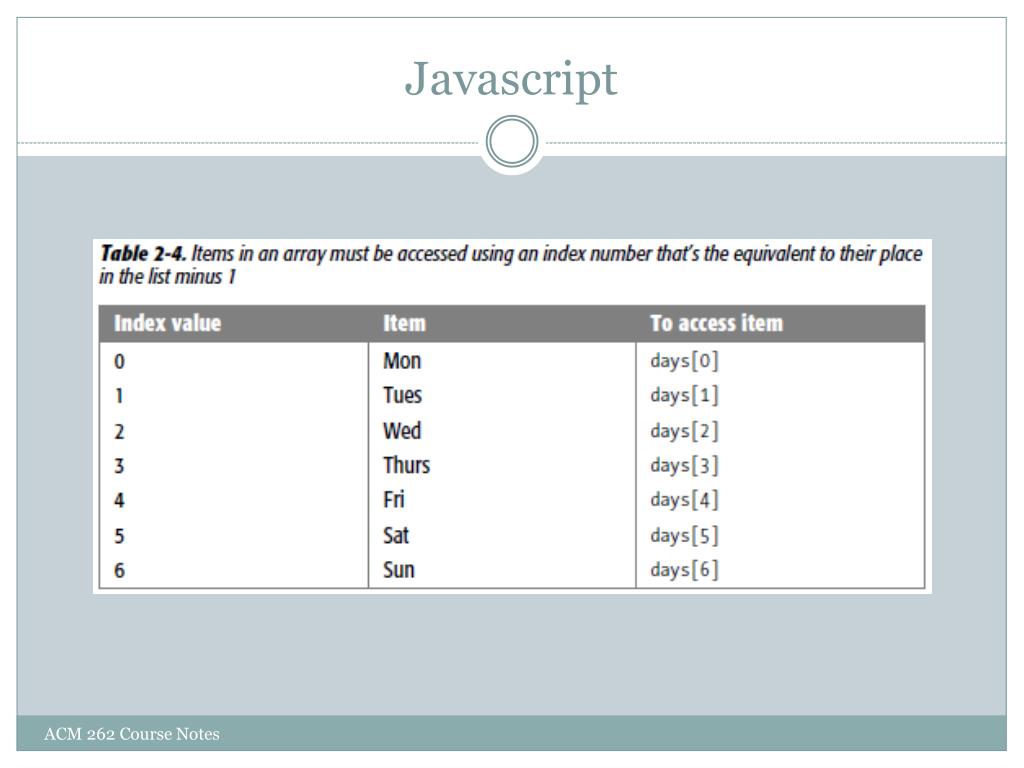
Task: Click the days[6] code cell
Action: tap(684, 570)
